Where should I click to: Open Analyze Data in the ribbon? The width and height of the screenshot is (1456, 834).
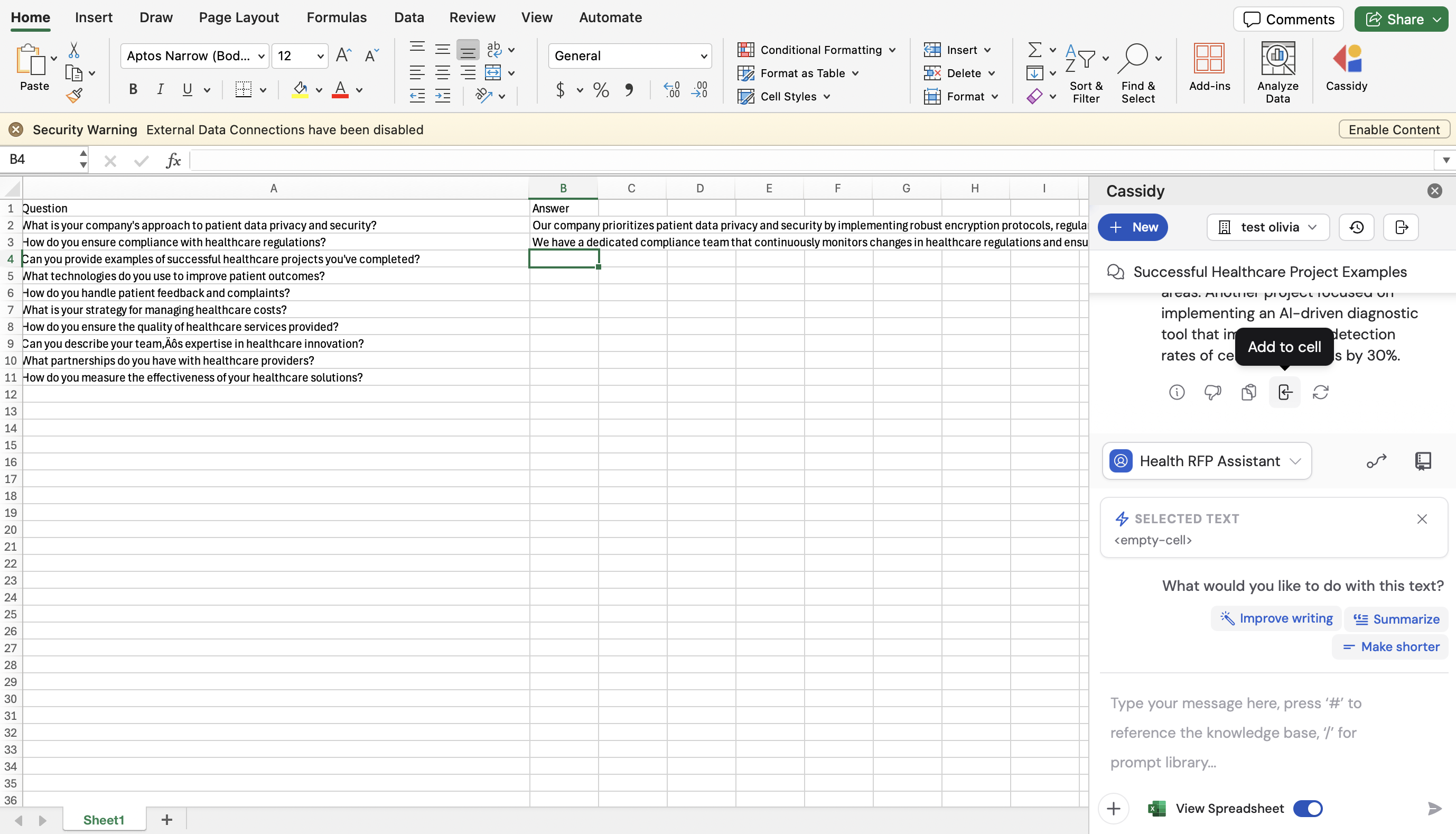click(x=1277, y=72)
